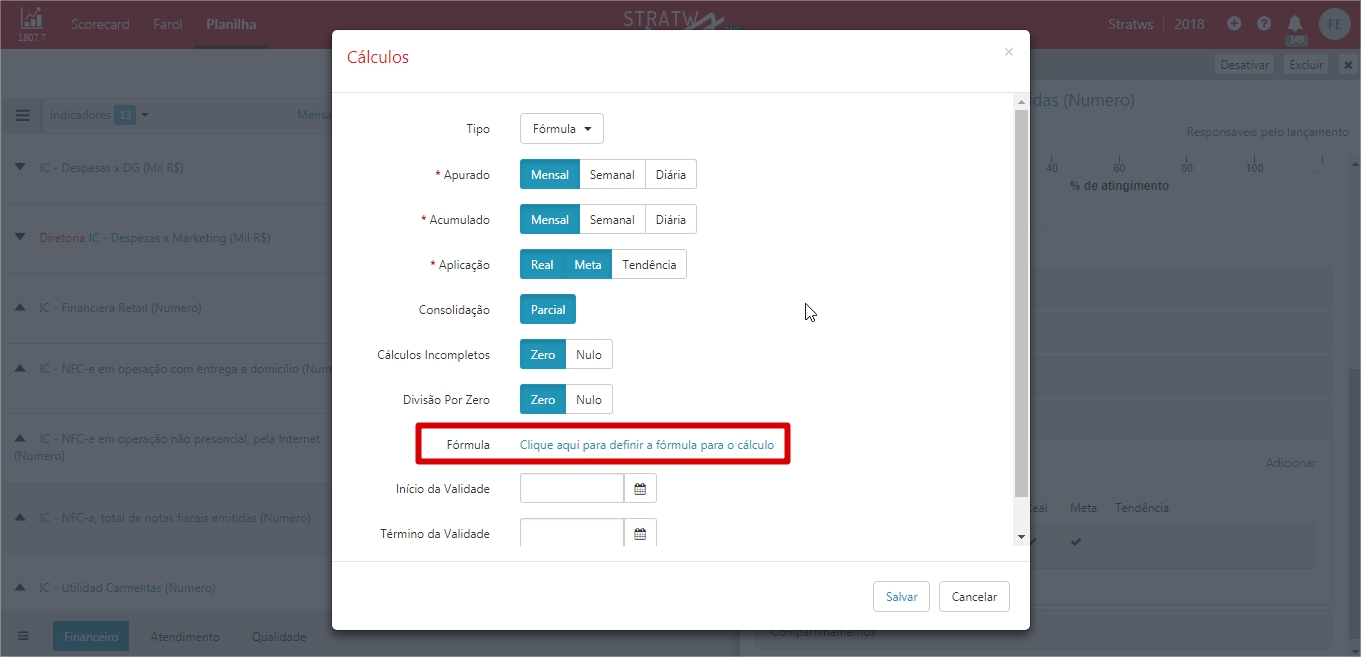Switch to the Financeiro bottom tab
This screenshot has height=657, width=1361.
[91, 637]
